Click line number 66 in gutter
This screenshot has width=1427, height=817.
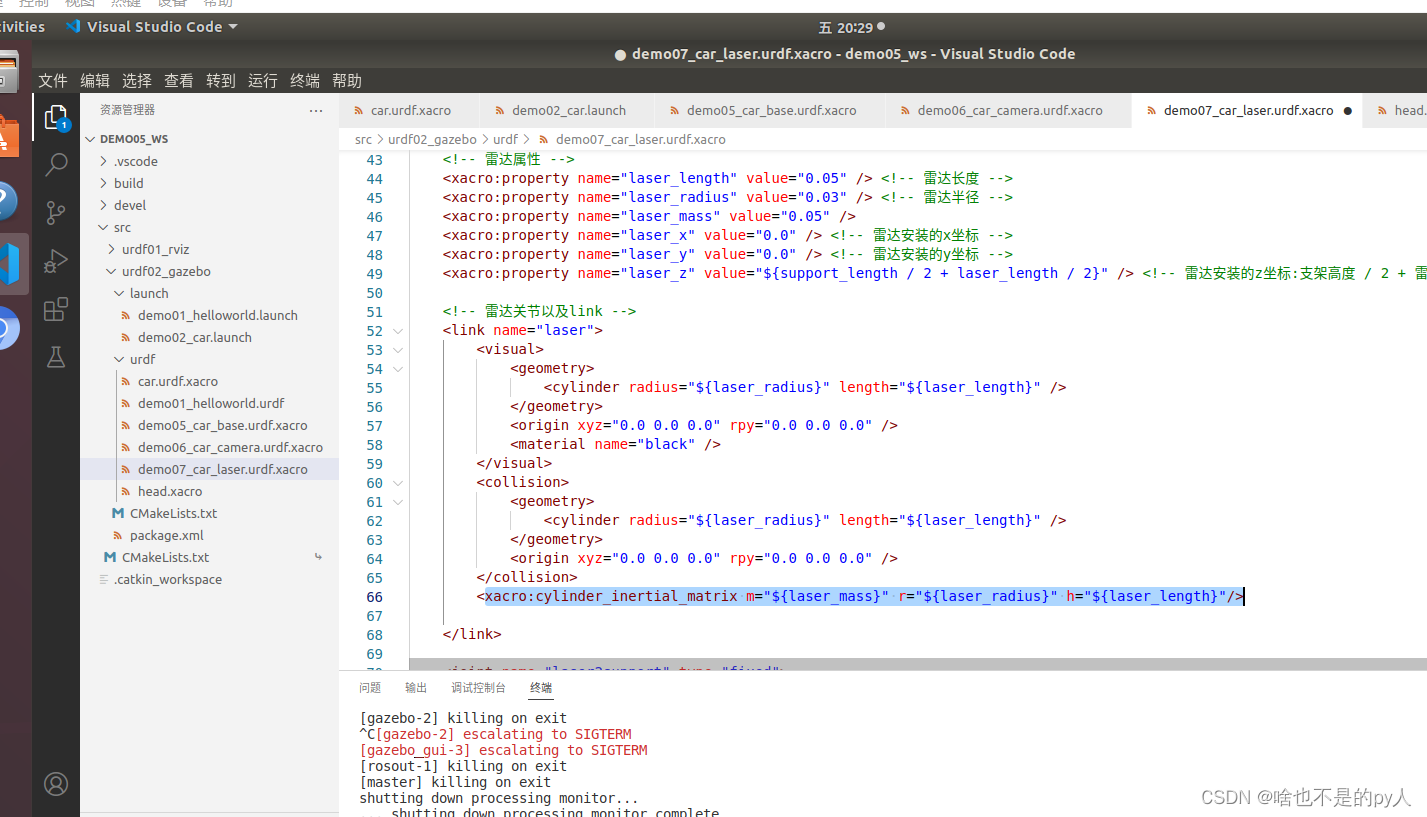coord(374,597)
